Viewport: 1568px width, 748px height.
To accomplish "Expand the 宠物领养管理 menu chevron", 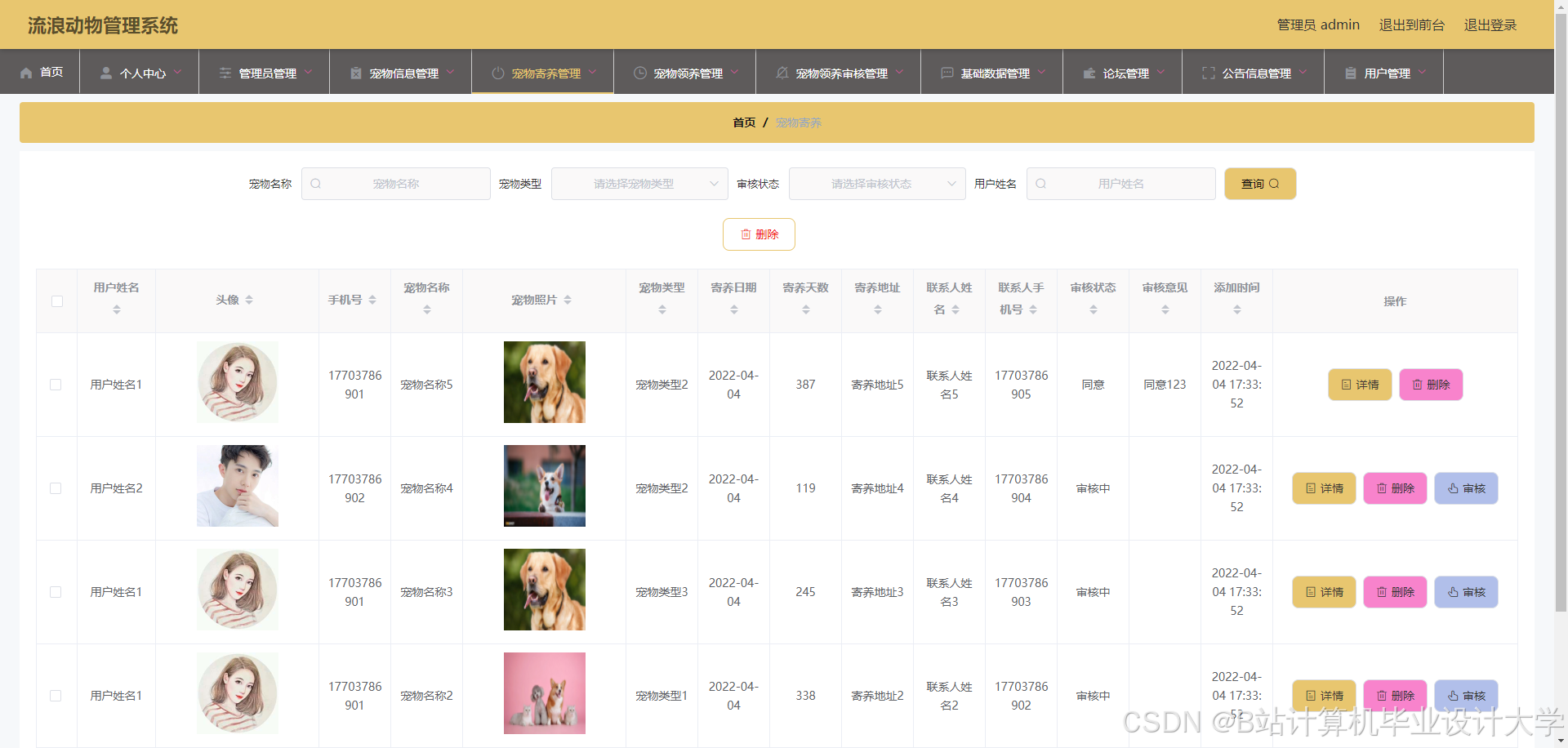I will tap(735, 72).
